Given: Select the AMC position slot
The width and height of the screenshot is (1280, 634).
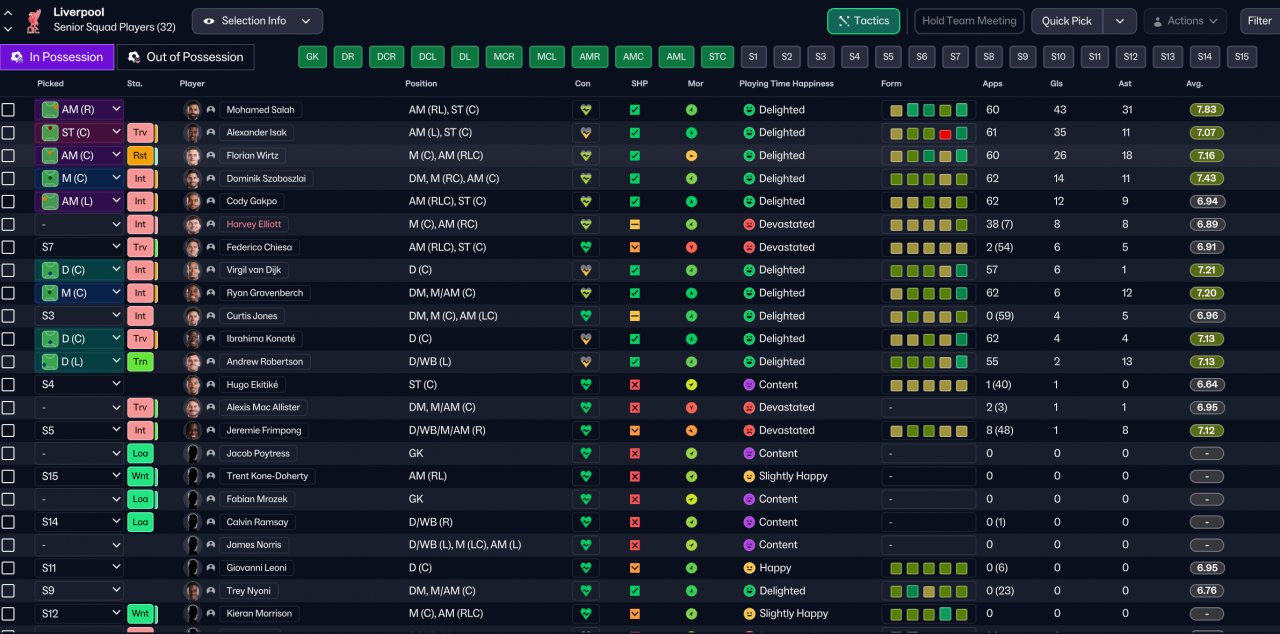Looking at the screenshot, I should coord(633,57).
